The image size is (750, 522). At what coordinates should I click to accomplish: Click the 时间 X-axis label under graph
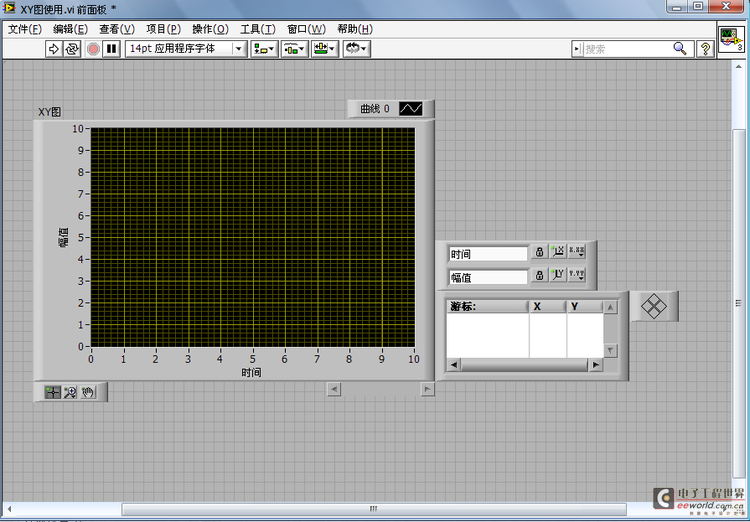point(252,372)
